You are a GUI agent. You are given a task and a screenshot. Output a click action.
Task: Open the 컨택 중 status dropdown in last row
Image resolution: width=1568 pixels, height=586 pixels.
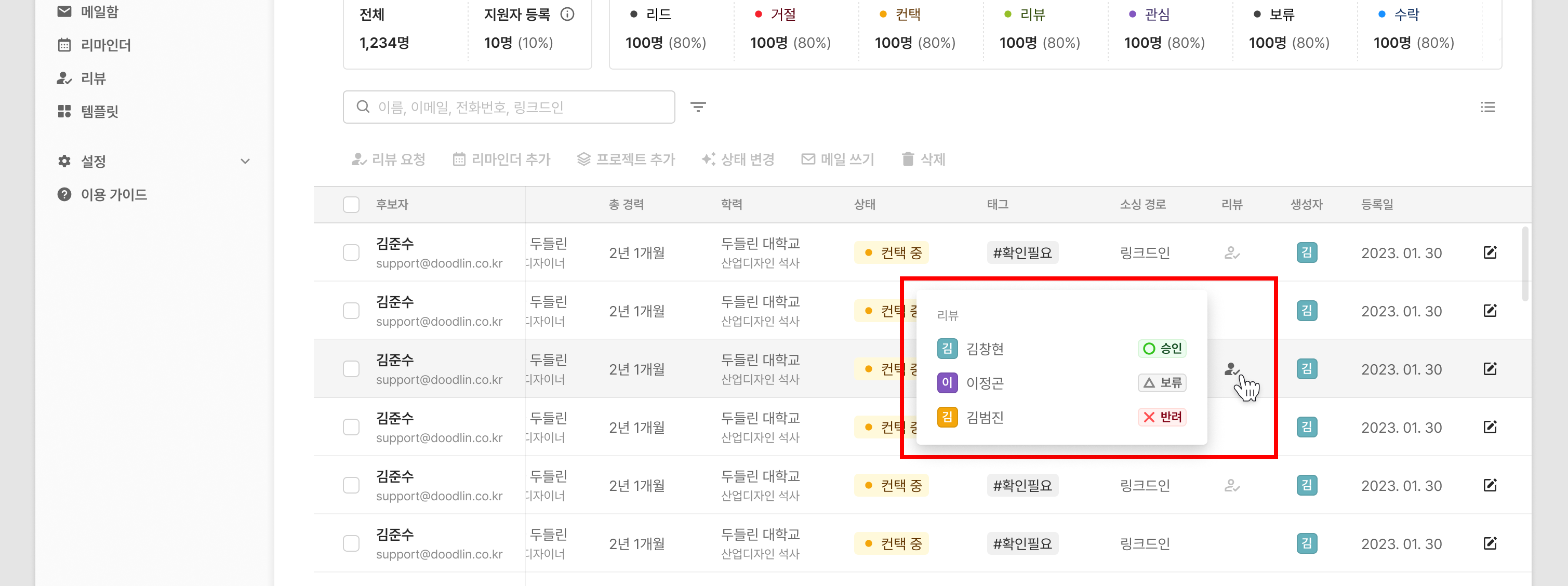pyautogui.click(x=891, y=543)
